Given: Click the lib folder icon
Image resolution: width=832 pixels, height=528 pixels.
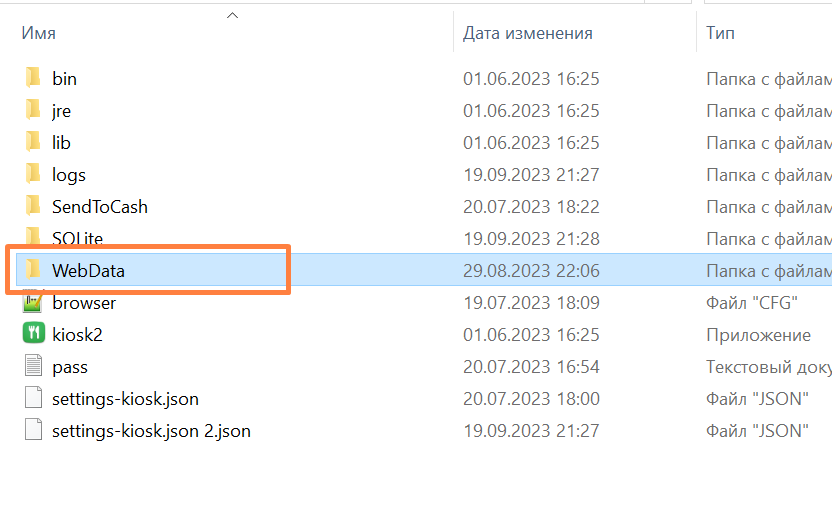Looking at the screenshot, I should [33, 142].
